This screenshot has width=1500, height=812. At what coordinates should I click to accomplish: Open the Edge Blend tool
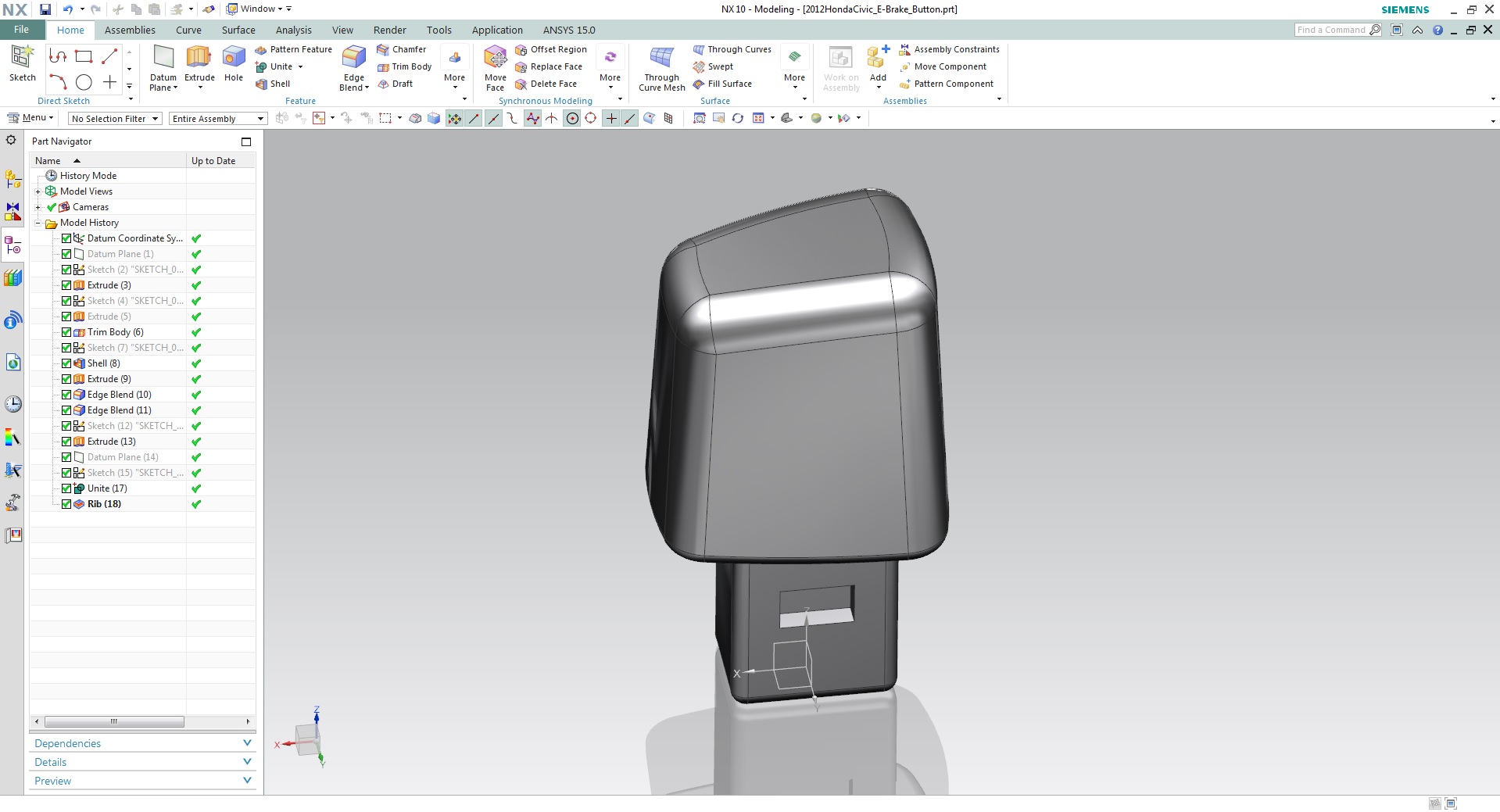(x=354, y=63)
